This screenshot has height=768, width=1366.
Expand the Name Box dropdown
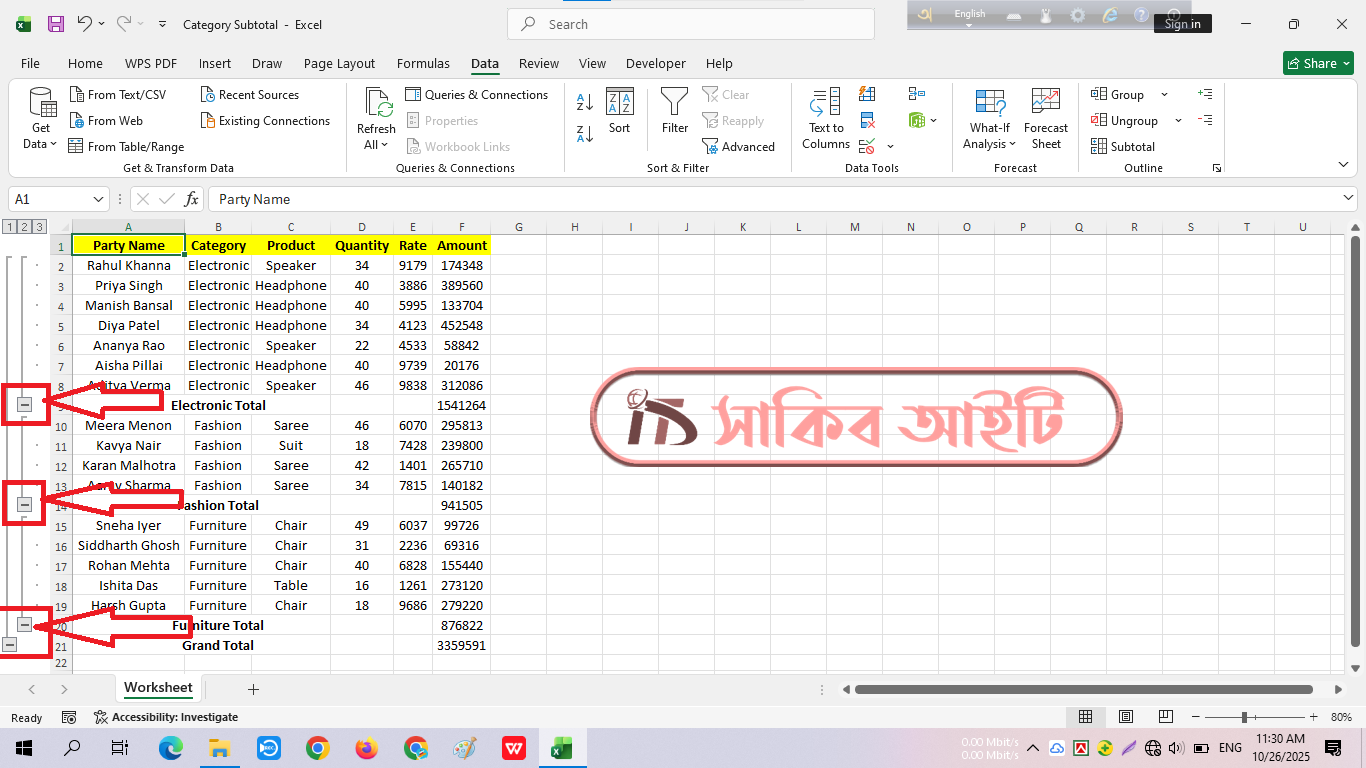click(x=98, y=199)
